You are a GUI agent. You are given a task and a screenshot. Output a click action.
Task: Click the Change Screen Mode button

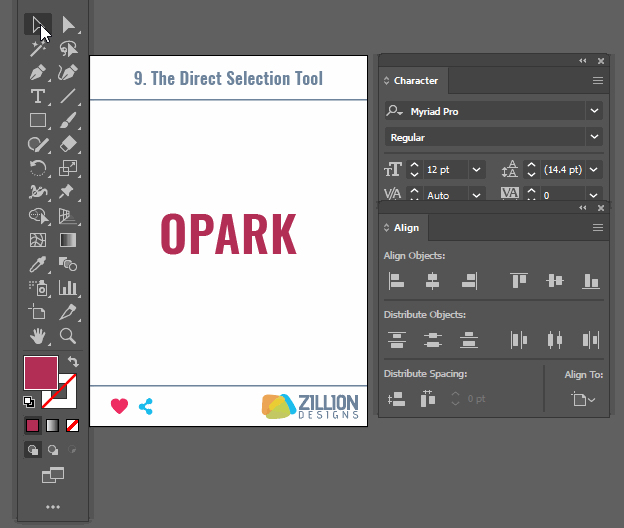(53, 476)
